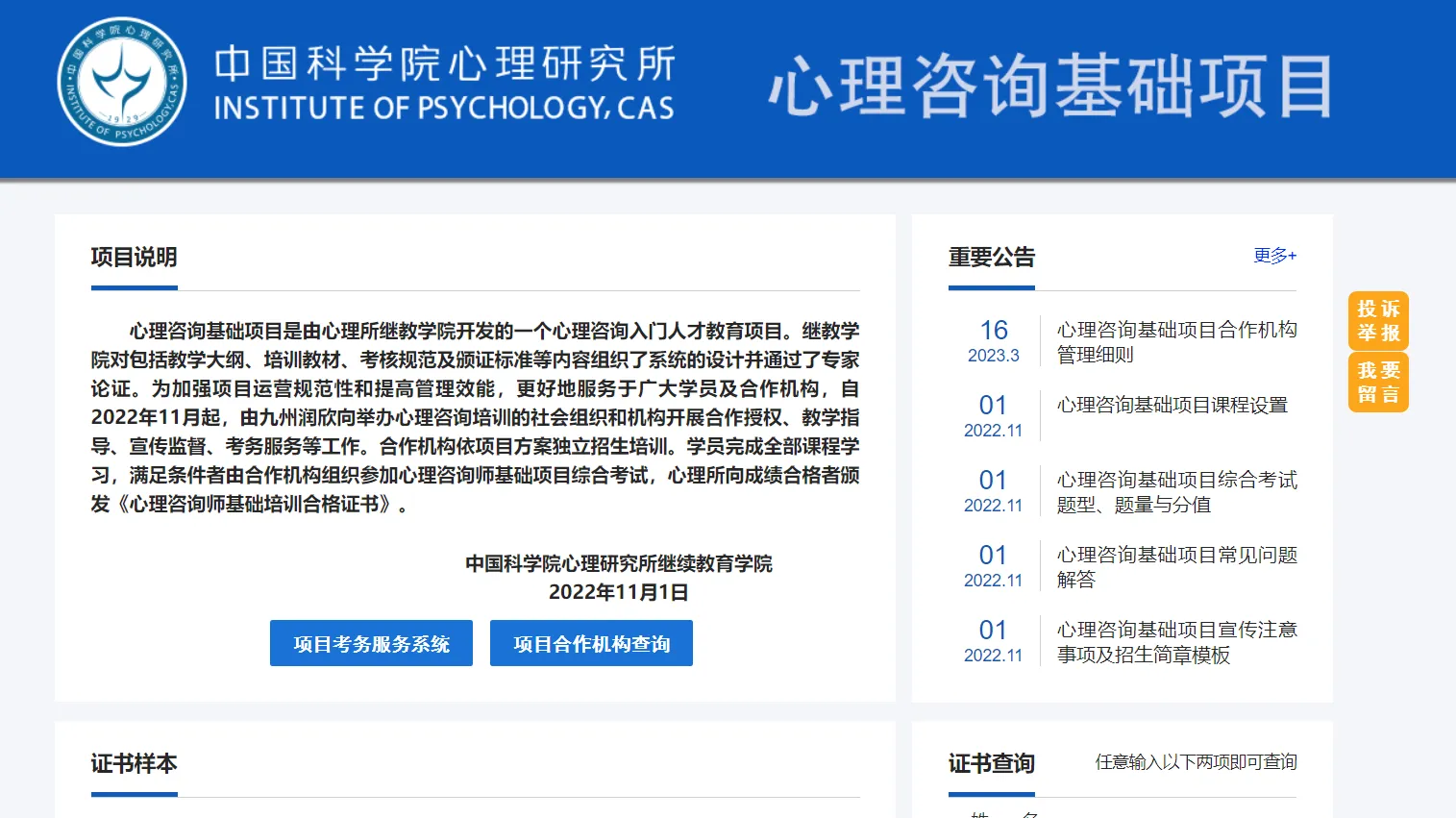Click the project description paragraph
The width and height of the screenshot is (1456, 818).
(475, 417)
